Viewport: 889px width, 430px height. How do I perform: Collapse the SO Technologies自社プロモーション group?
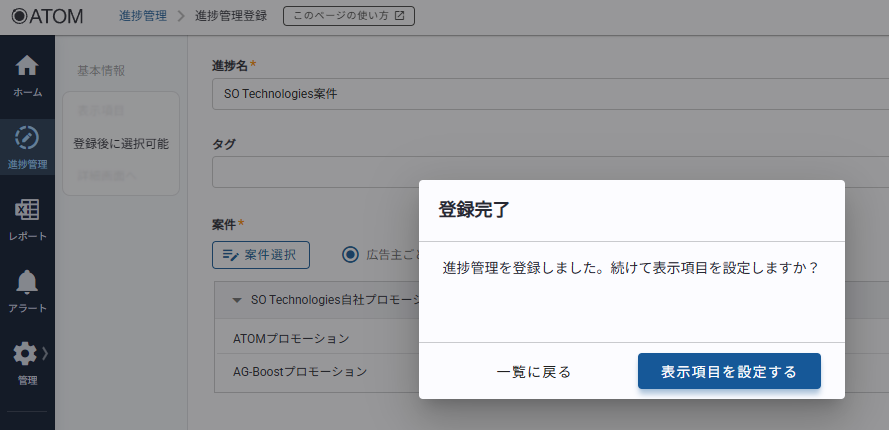tap(237, 300)
